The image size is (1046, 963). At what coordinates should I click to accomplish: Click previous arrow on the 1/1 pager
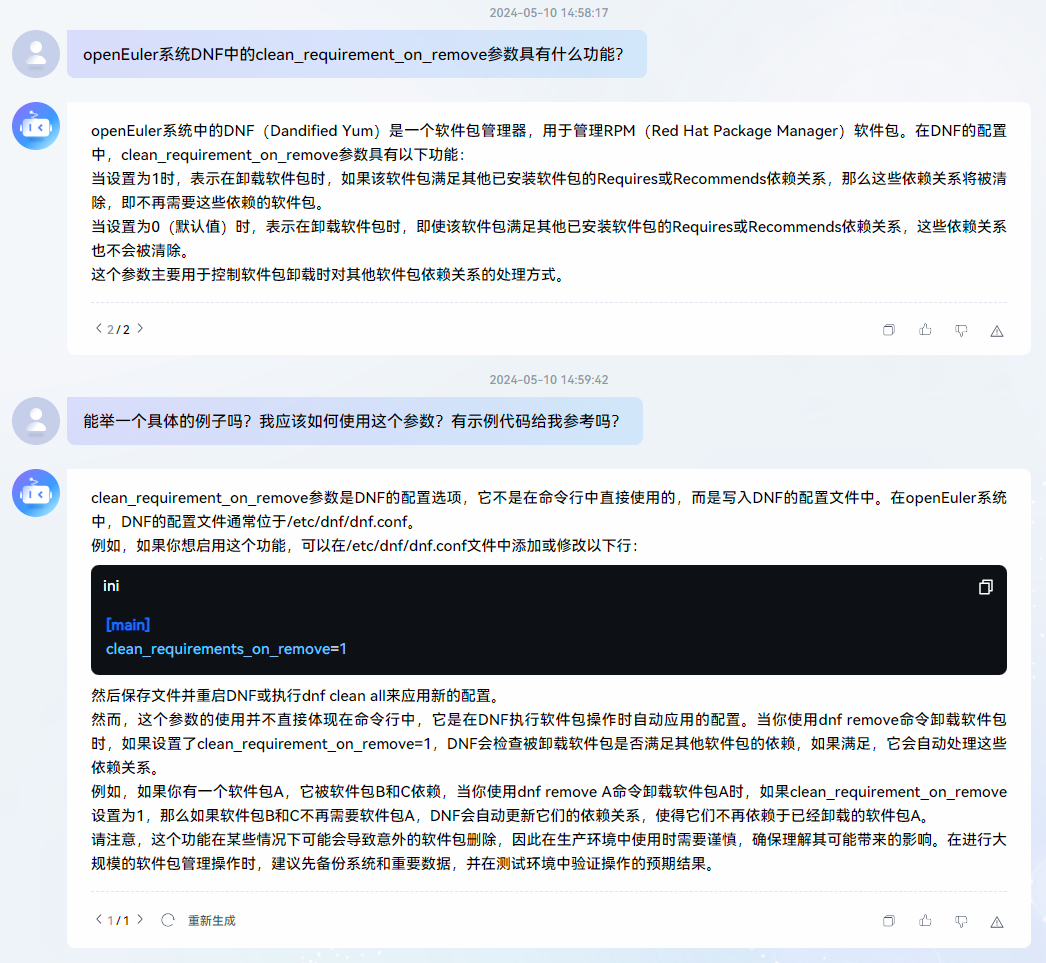(x=98, y=920)
